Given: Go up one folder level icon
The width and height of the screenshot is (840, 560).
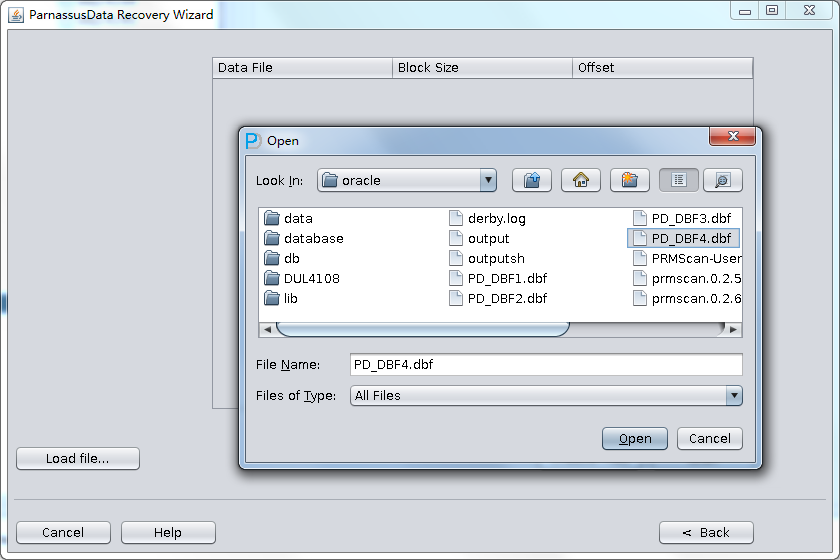Looking at the screenshot, I should pos(531,180).
